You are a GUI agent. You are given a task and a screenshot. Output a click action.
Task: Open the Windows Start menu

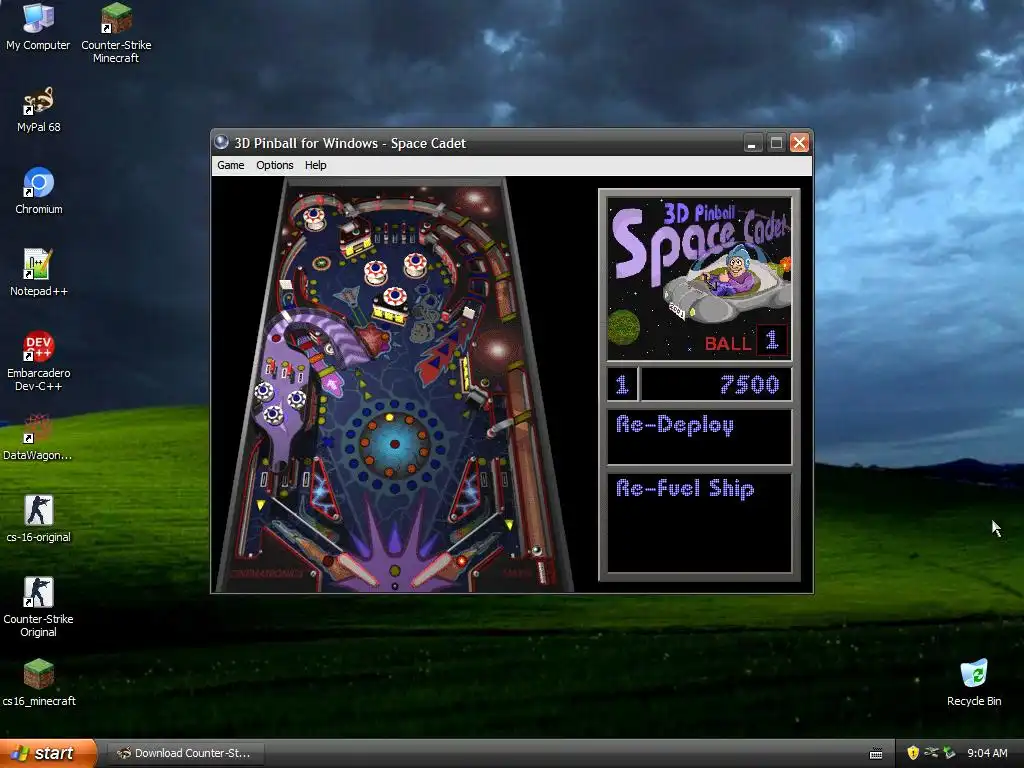48,753
